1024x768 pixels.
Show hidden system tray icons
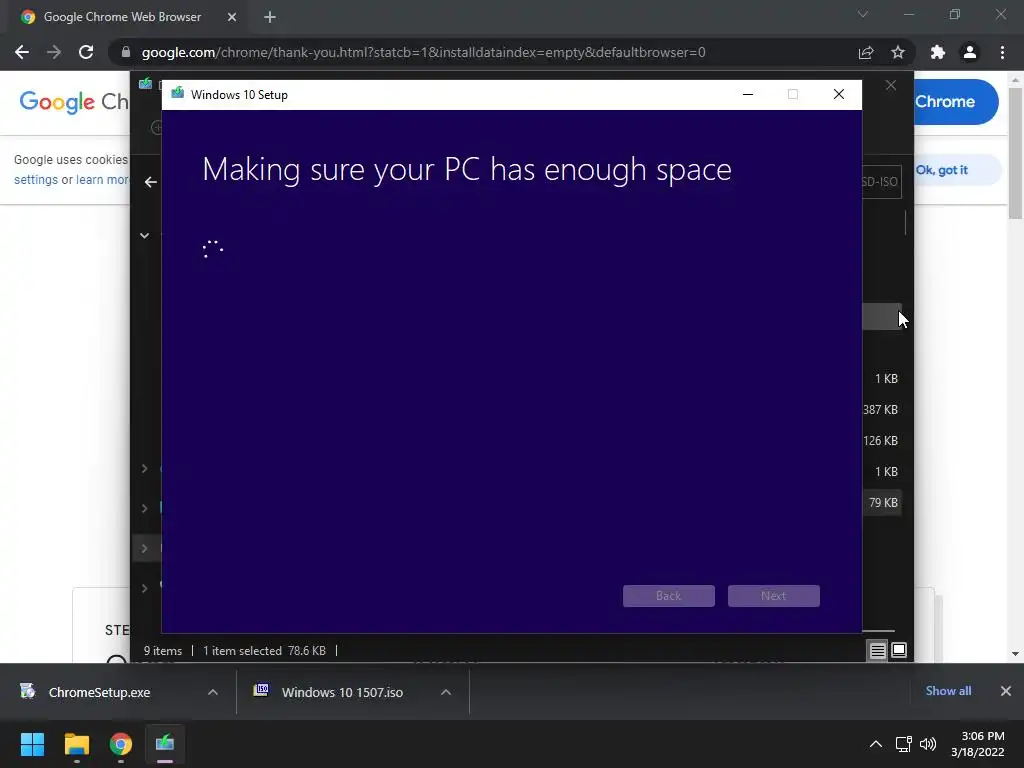[x=876, y=744]
